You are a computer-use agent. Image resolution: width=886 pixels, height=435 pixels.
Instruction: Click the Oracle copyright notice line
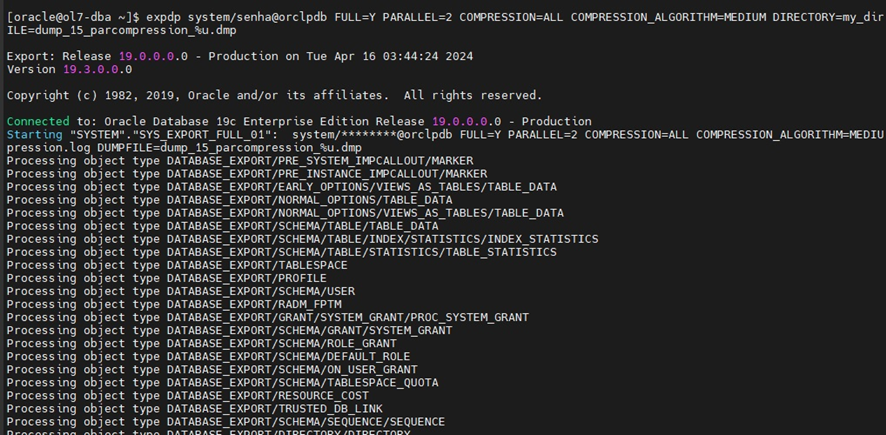pyautogui.click(x=274, y=95)
